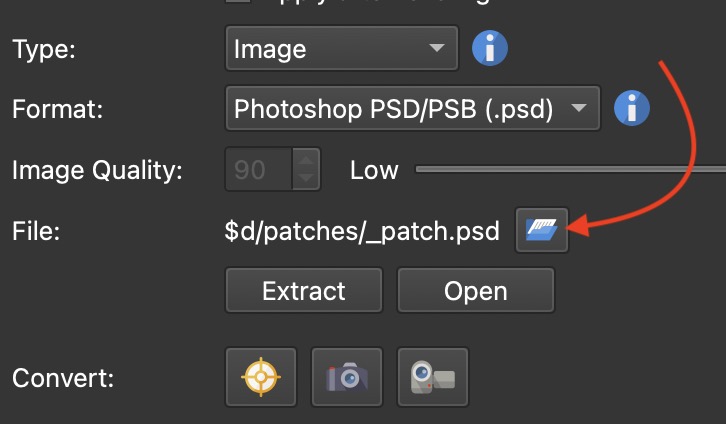Click the browse folder icon for File
The image size is (726, 424).
542,231
